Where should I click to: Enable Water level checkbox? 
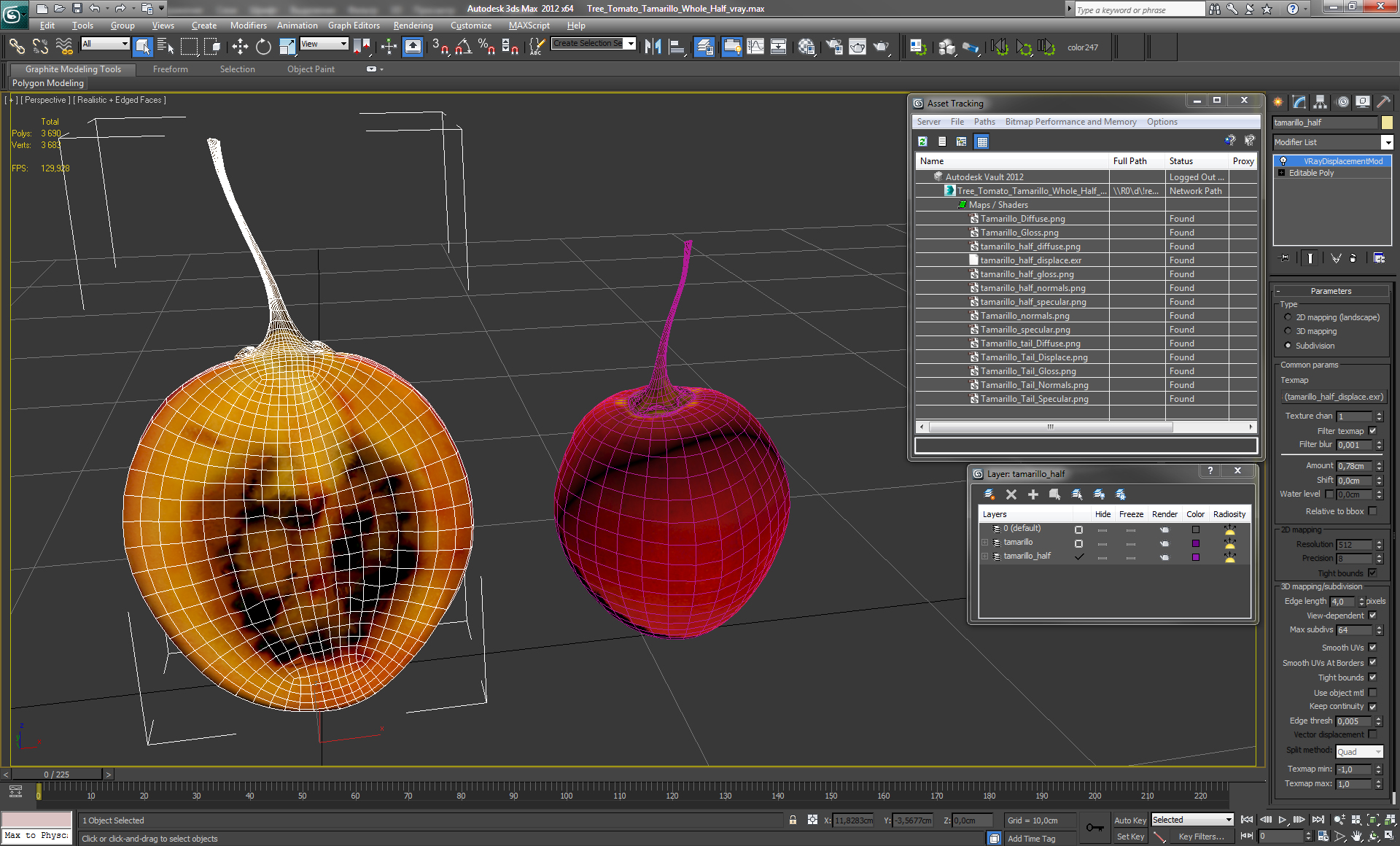click(x=1329, y=494)
